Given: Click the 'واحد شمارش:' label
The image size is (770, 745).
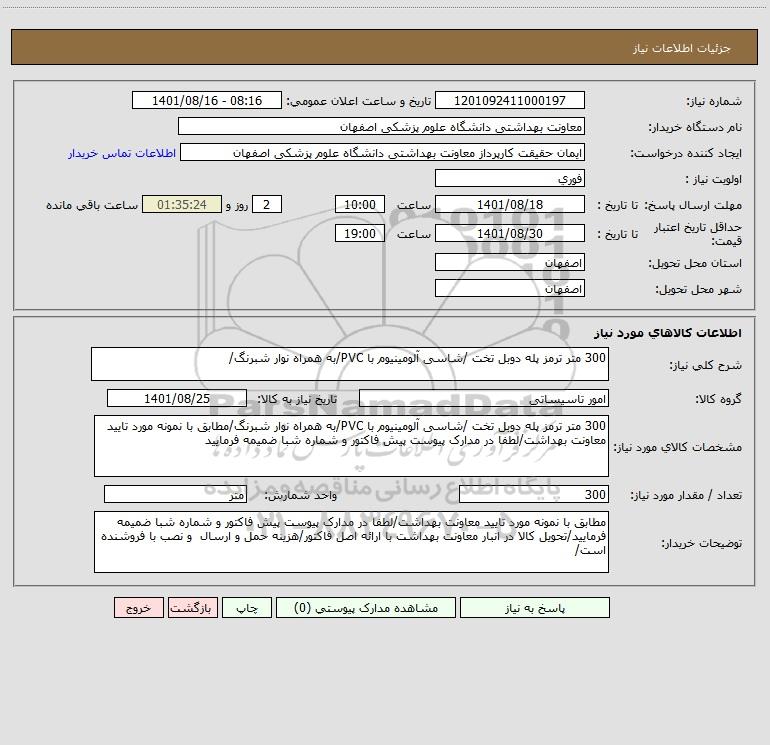Looking at the screenshot, I should point(301,496).
